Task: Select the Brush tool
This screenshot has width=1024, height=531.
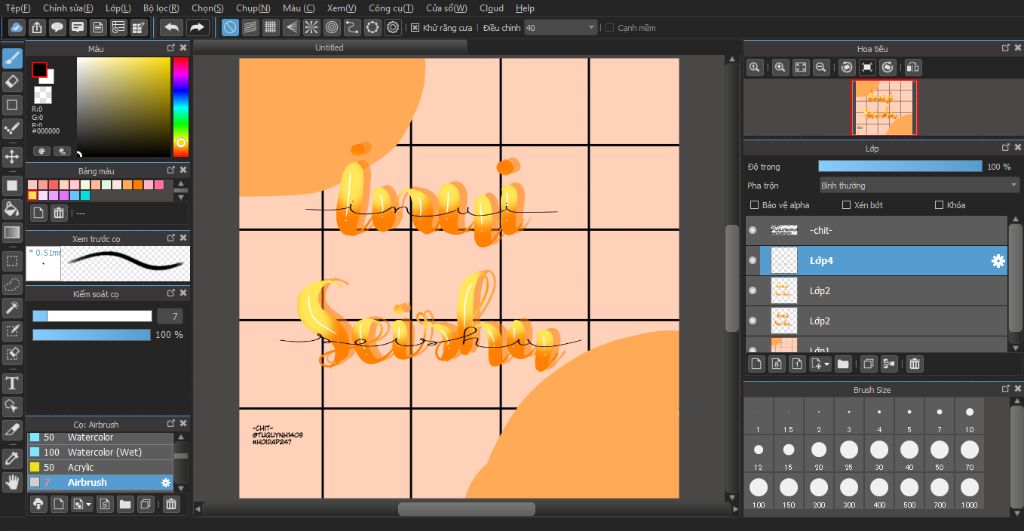Action: click(12, 58)
